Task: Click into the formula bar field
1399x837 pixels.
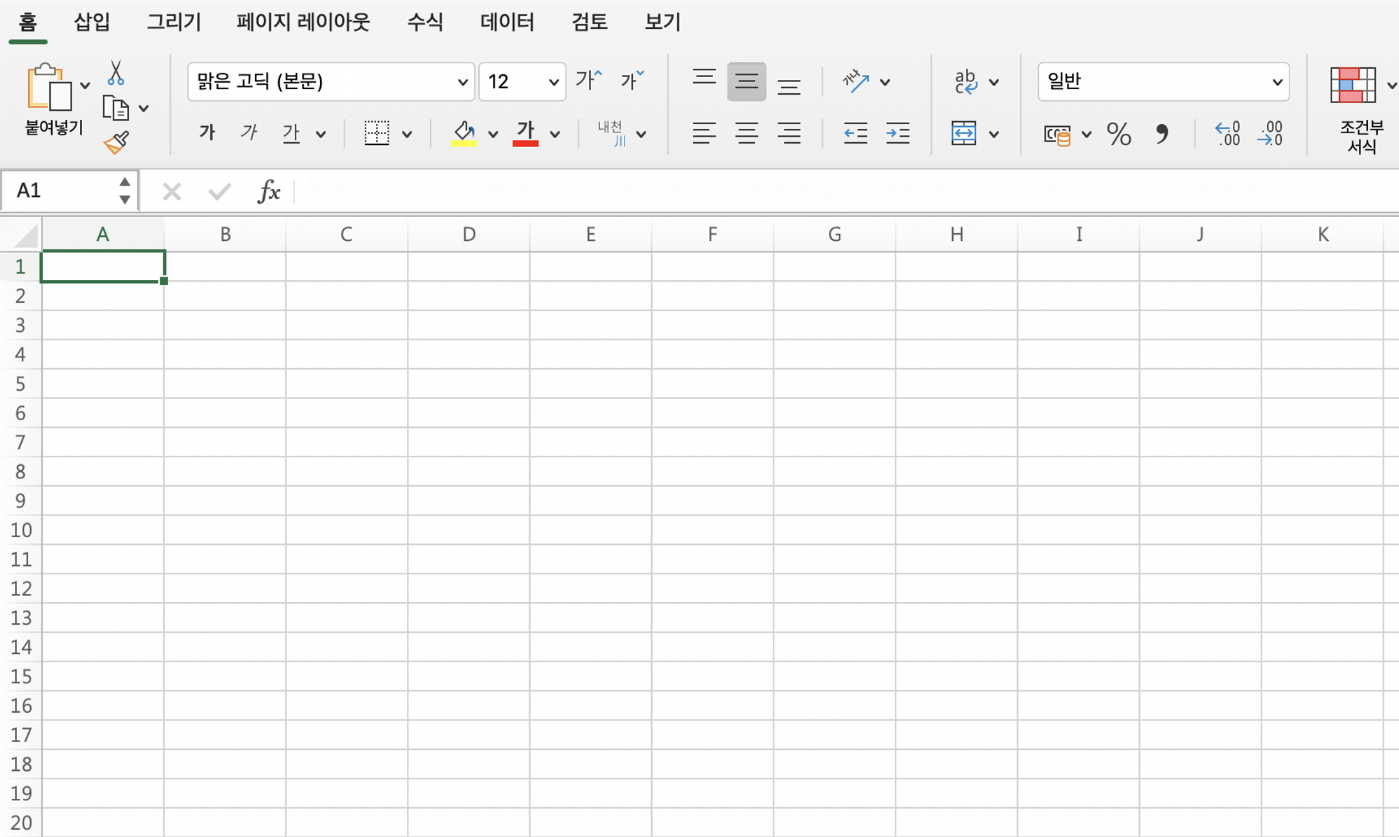Action: point(846,191)
